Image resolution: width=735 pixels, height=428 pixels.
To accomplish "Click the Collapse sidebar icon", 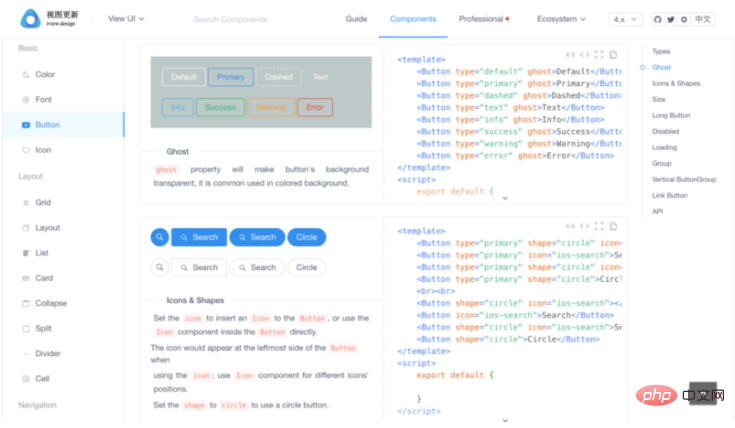I will tap(26, 303).
